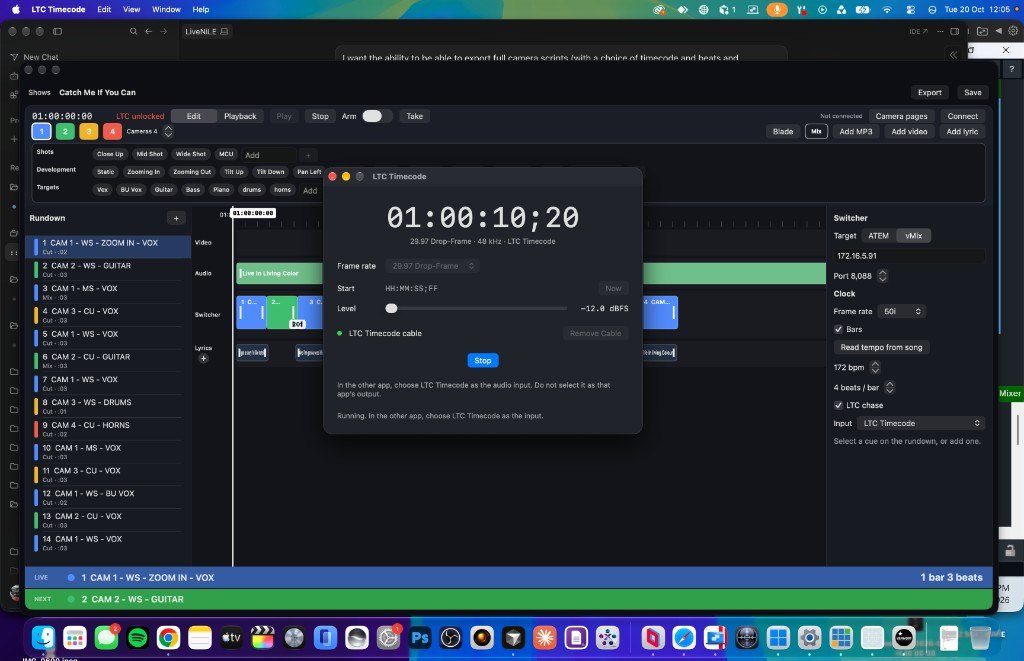Select the red camera 4 button
The height and width of the screenshot is (661, 1024).
tap(112, 131)
